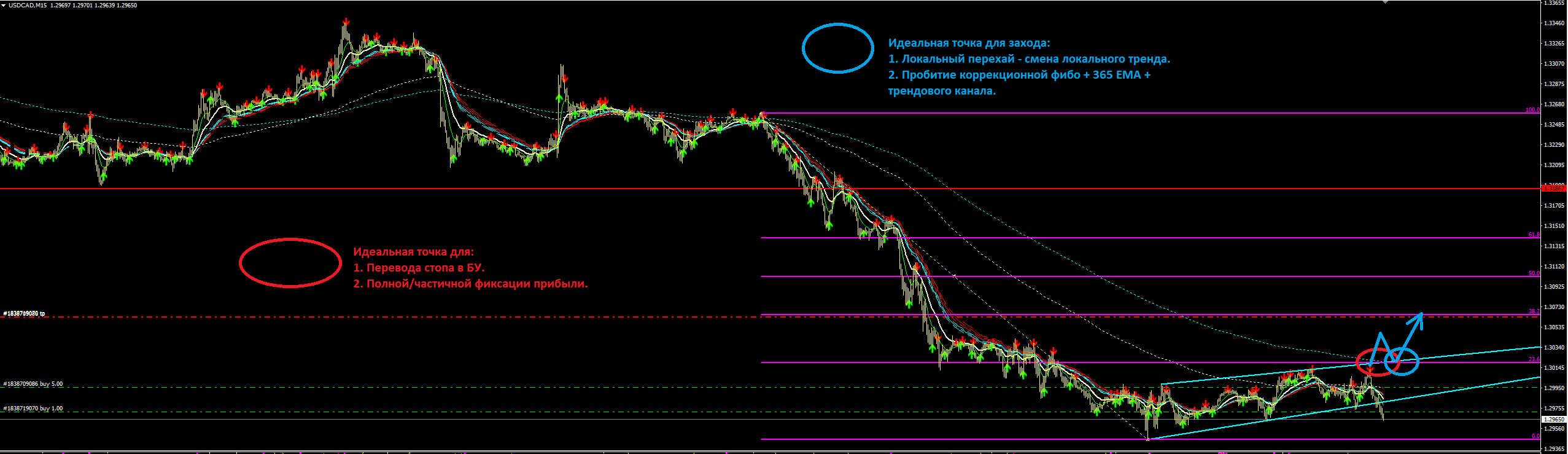
Task: Click 1.32875 on the price scale
Action: click(x=1554, y=84)
